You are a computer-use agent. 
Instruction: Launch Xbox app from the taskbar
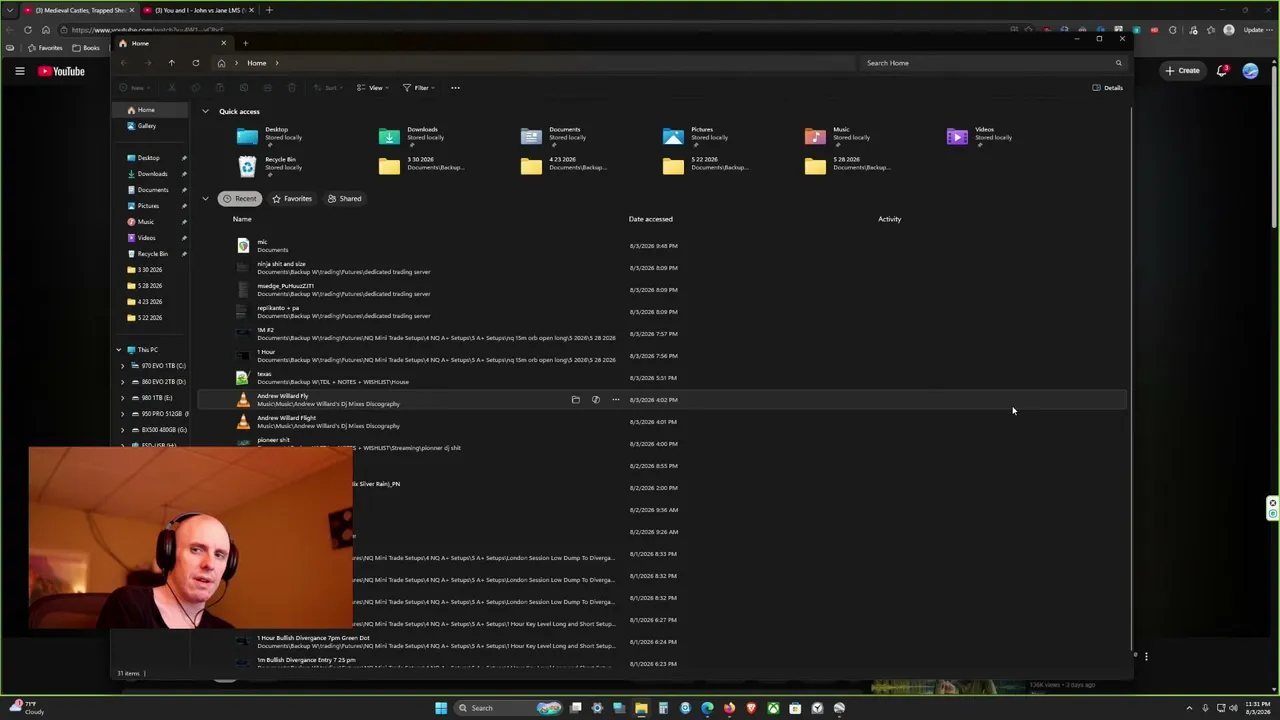click(773, 708)
